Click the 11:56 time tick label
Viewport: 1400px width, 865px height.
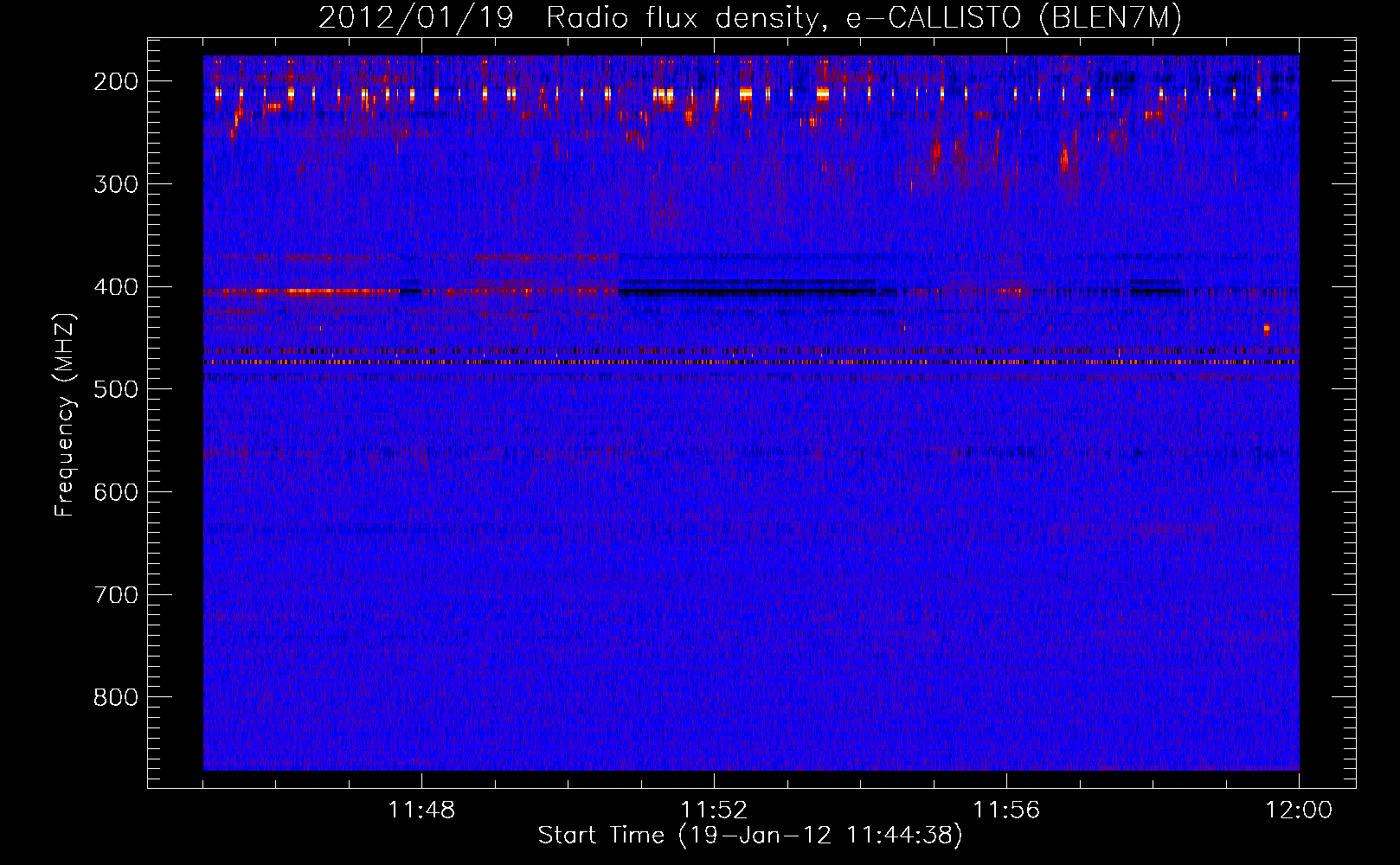click(x=1006, y=811)
